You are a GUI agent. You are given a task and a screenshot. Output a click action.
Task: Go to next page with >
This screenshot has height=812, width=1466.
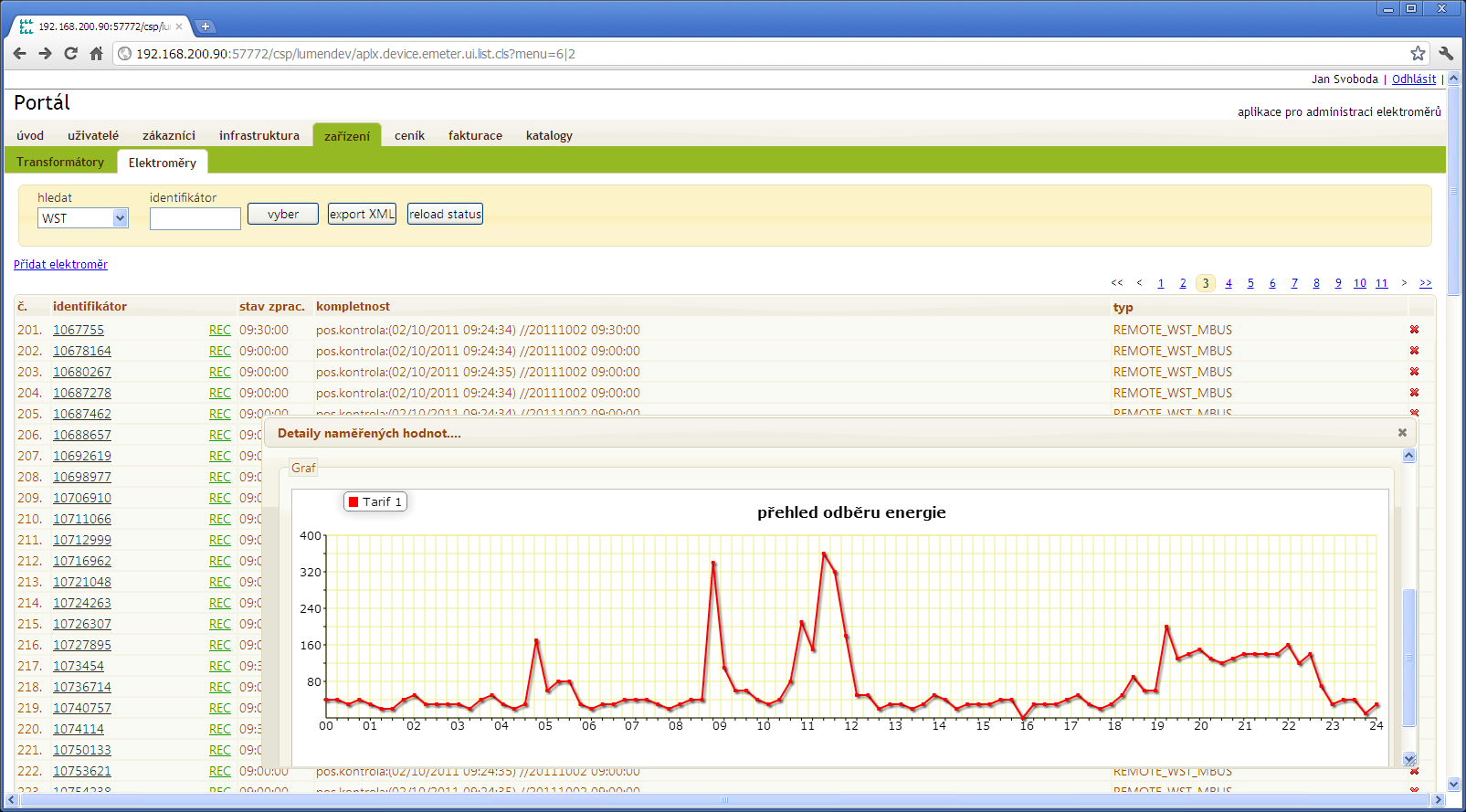1404,283
